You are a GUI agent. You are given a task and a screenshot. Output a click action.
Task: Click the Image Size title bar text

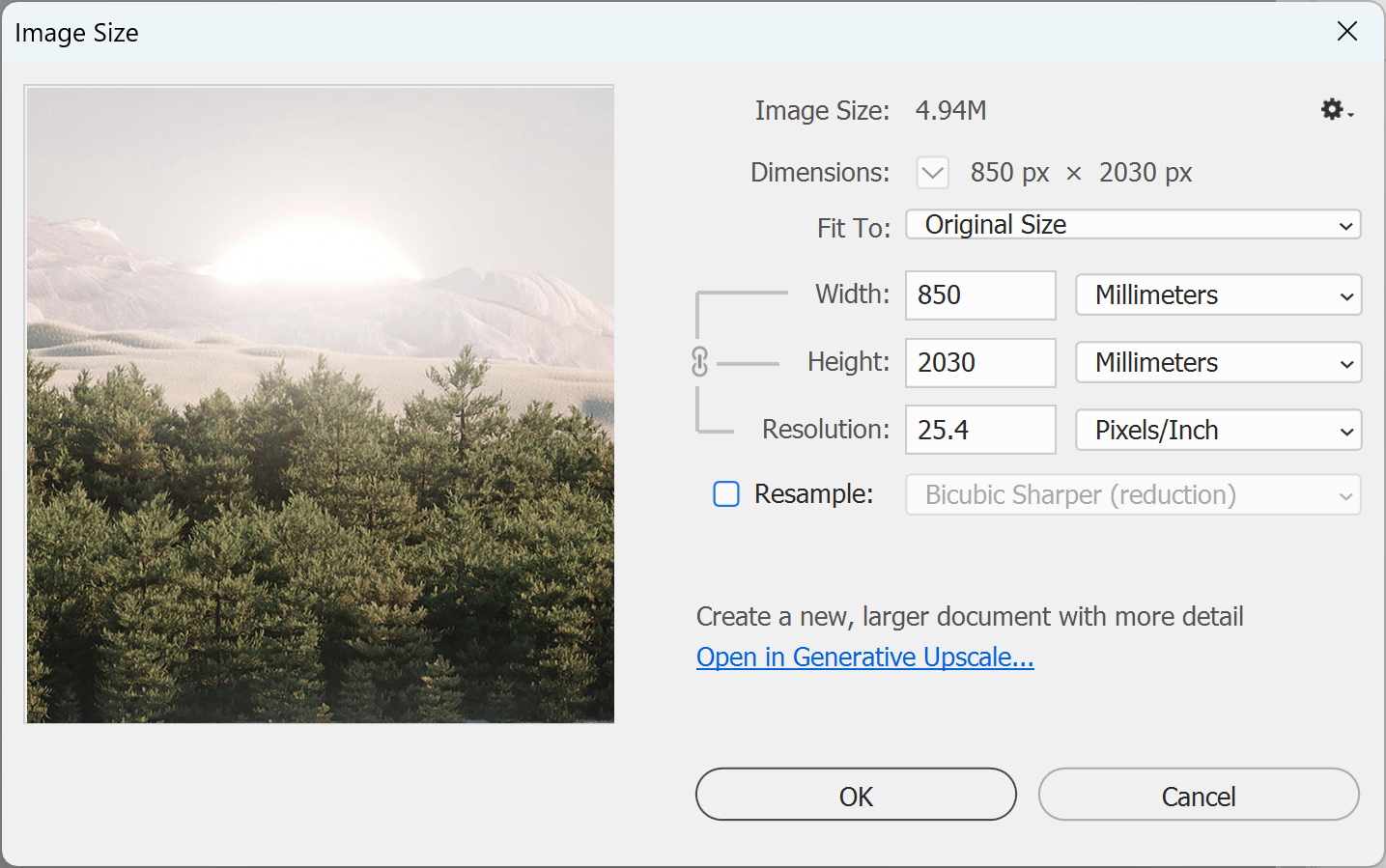pyautogui.click(x=76, y=33)
